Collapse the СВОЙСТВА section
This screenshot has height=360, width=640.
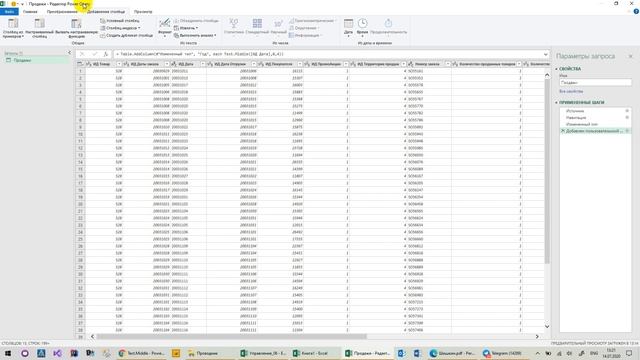[x=556, y=69]
